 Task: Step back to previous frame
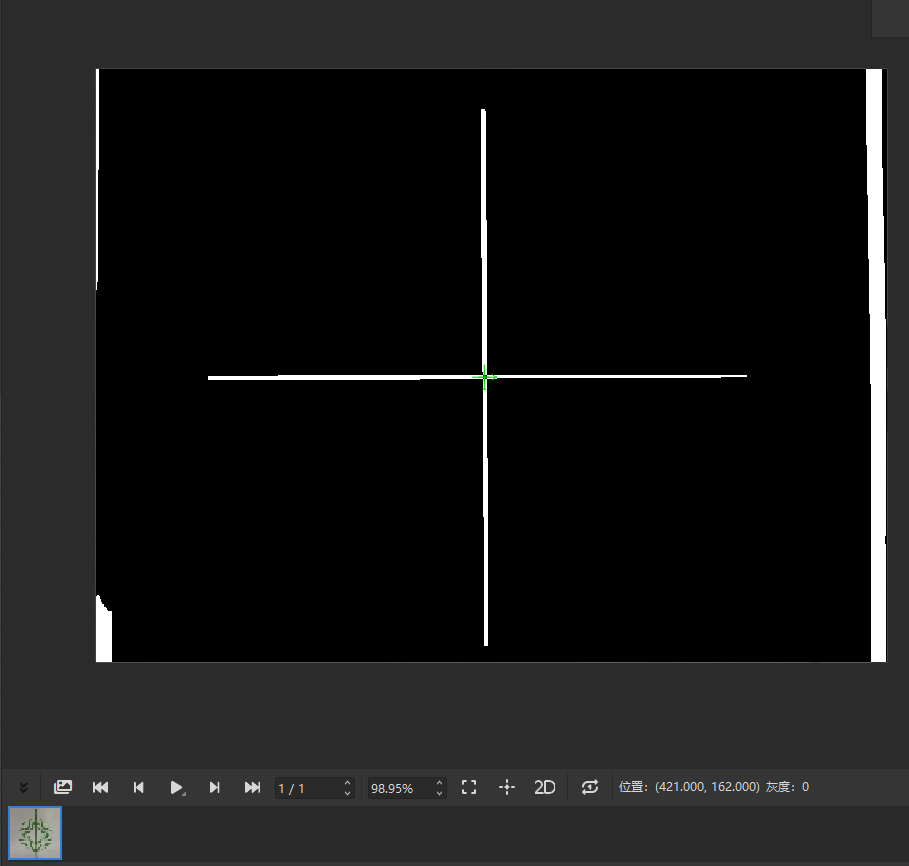139,788
